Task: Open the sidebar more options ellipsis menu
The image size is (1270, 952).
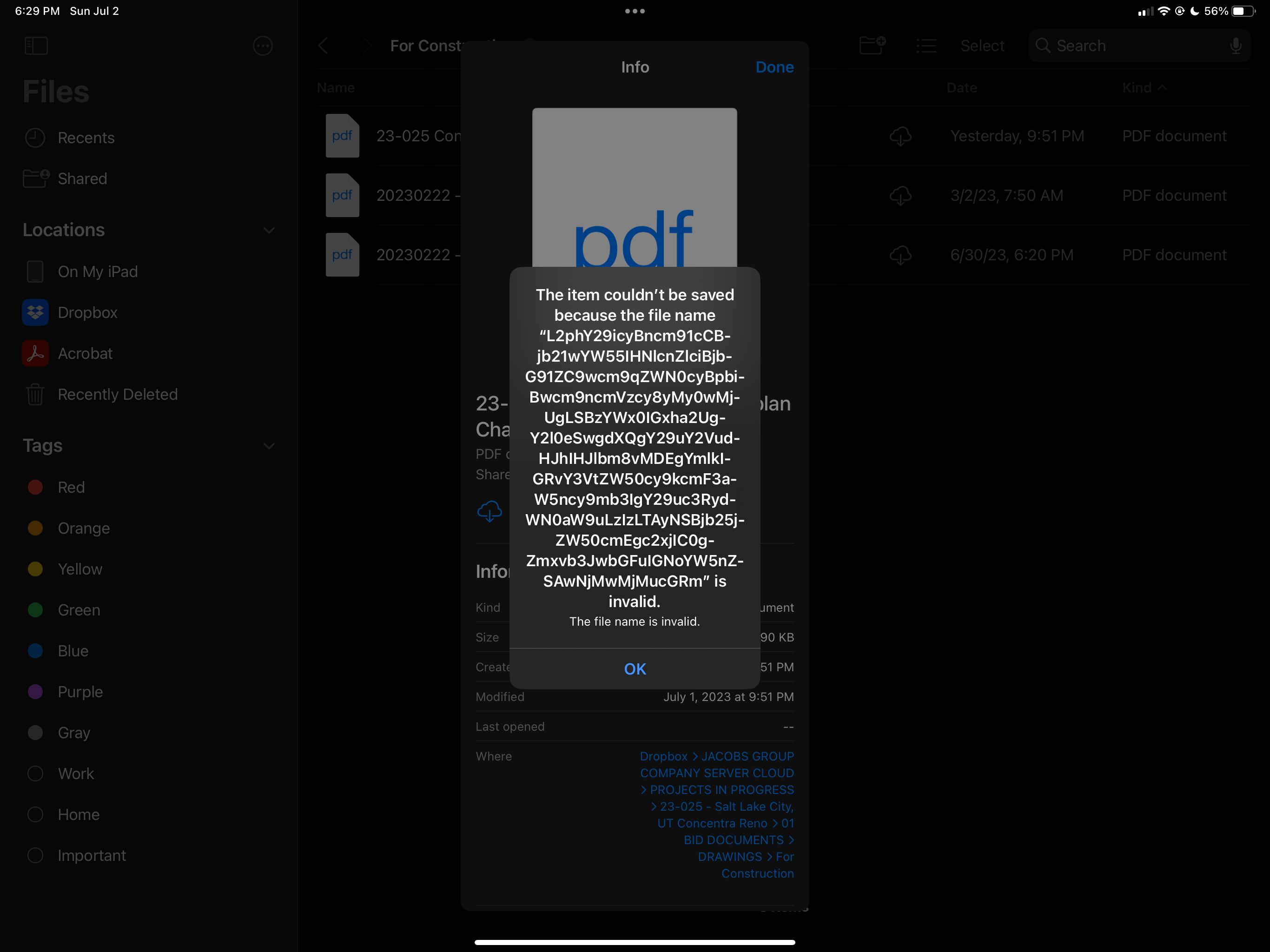Action: [263, 46]
